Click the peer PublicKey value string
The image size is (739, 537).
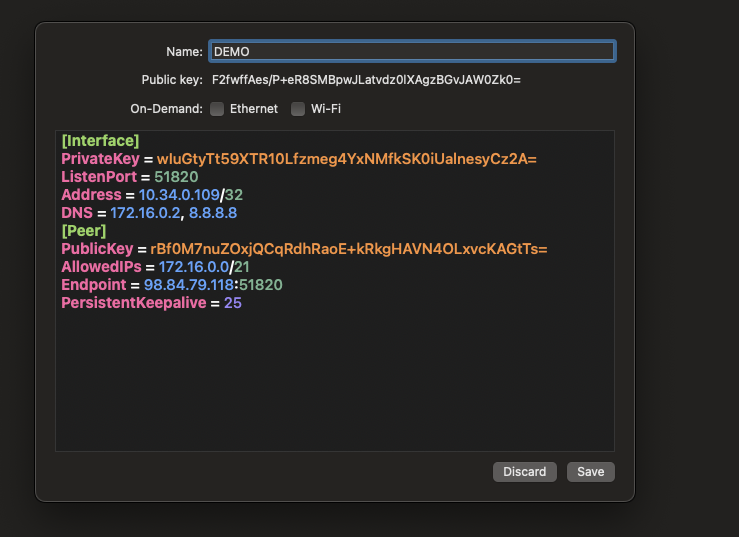tap(348, 249)
